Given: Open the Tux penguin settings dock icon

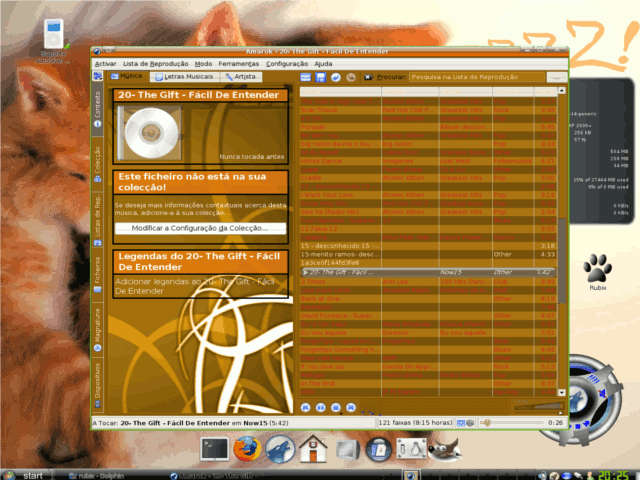Looking at the screenshot, I should click(x=411, y=449).
